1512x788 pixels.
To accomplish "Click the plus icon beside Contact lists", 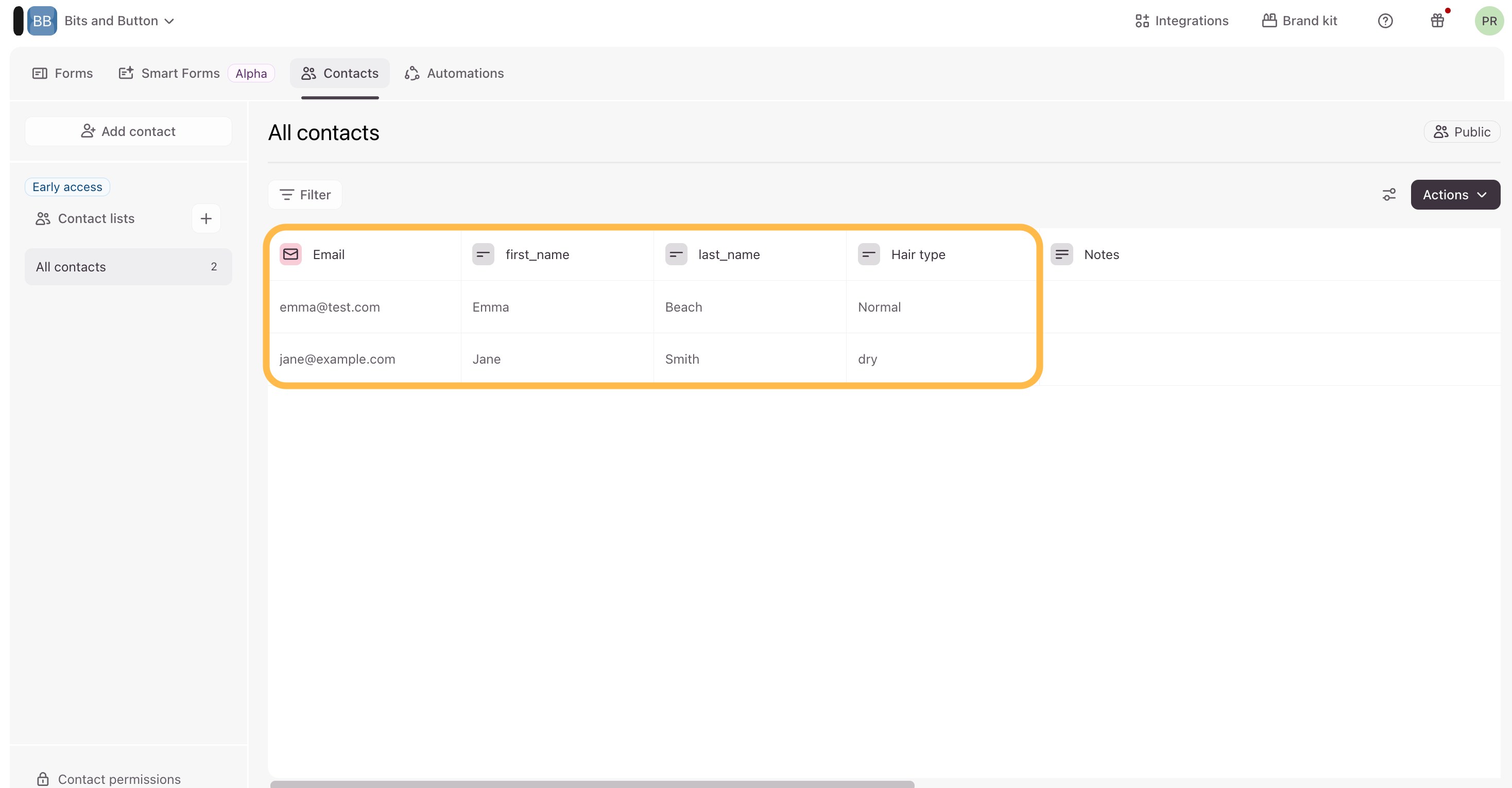I will (206, 218).
